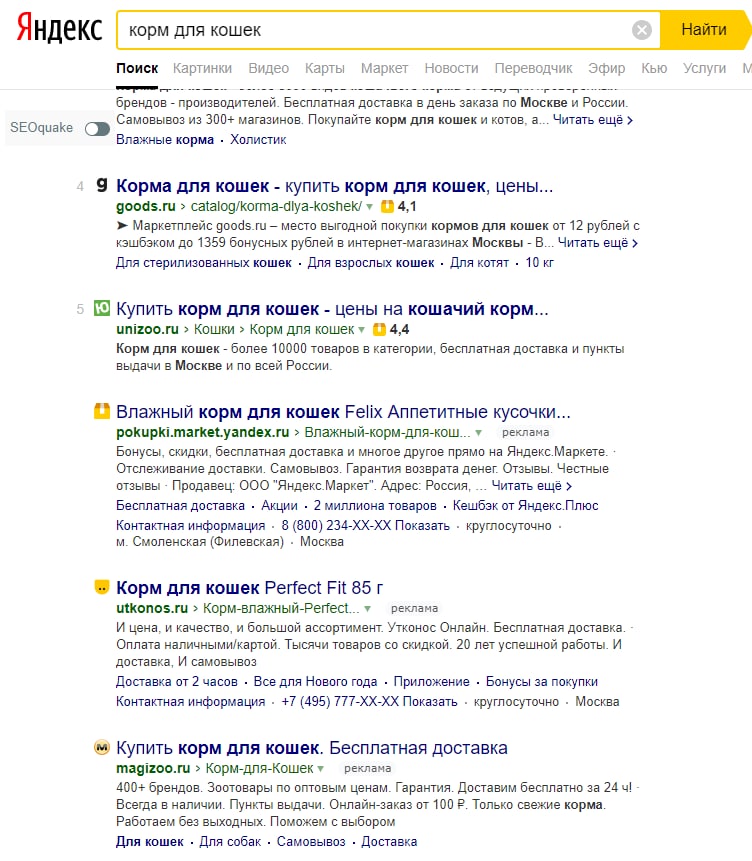Click the 'Кошки' breadcrumb under unizoo.ru
752x861 pixels.
pyautogui.click(x=214, y=329)
